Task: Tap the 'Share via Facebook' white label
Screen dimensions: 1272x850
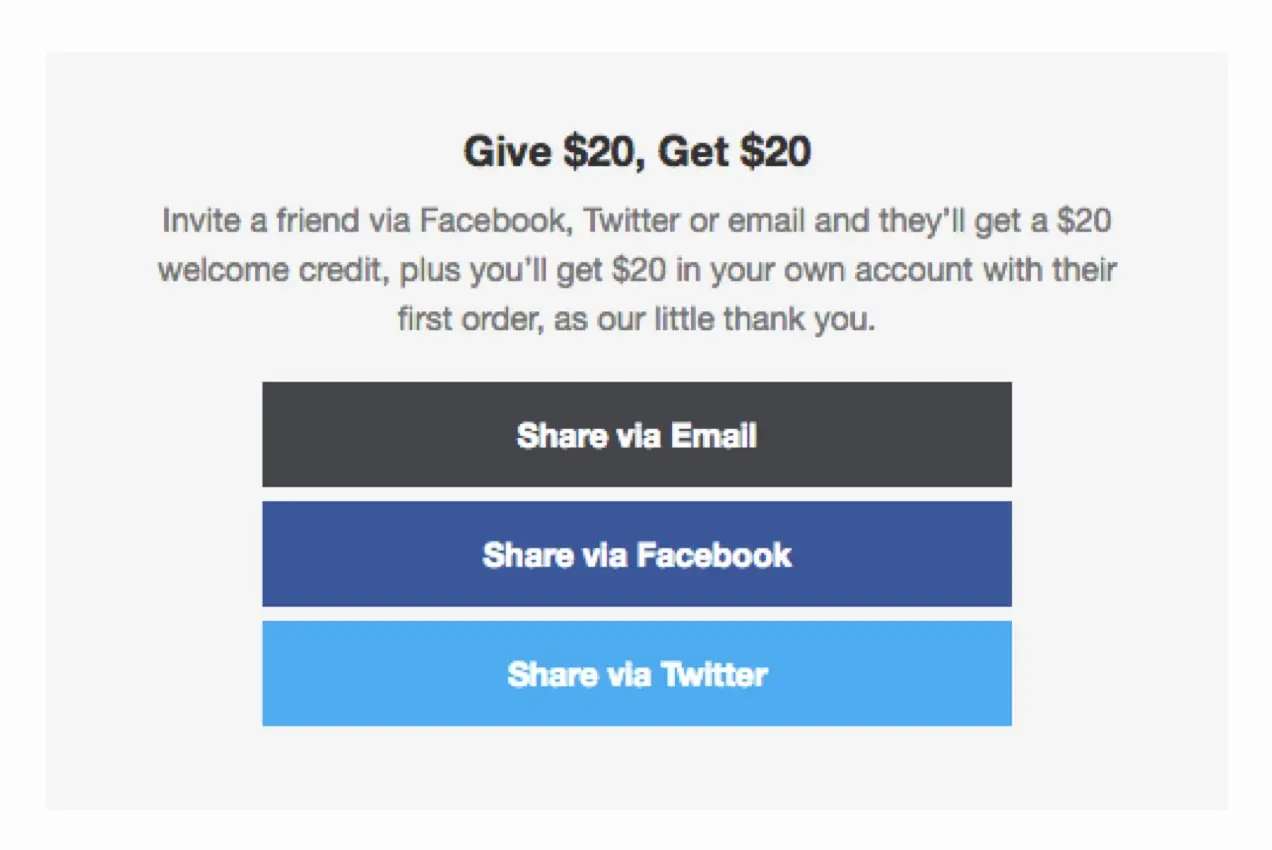Action: [637, 555]
